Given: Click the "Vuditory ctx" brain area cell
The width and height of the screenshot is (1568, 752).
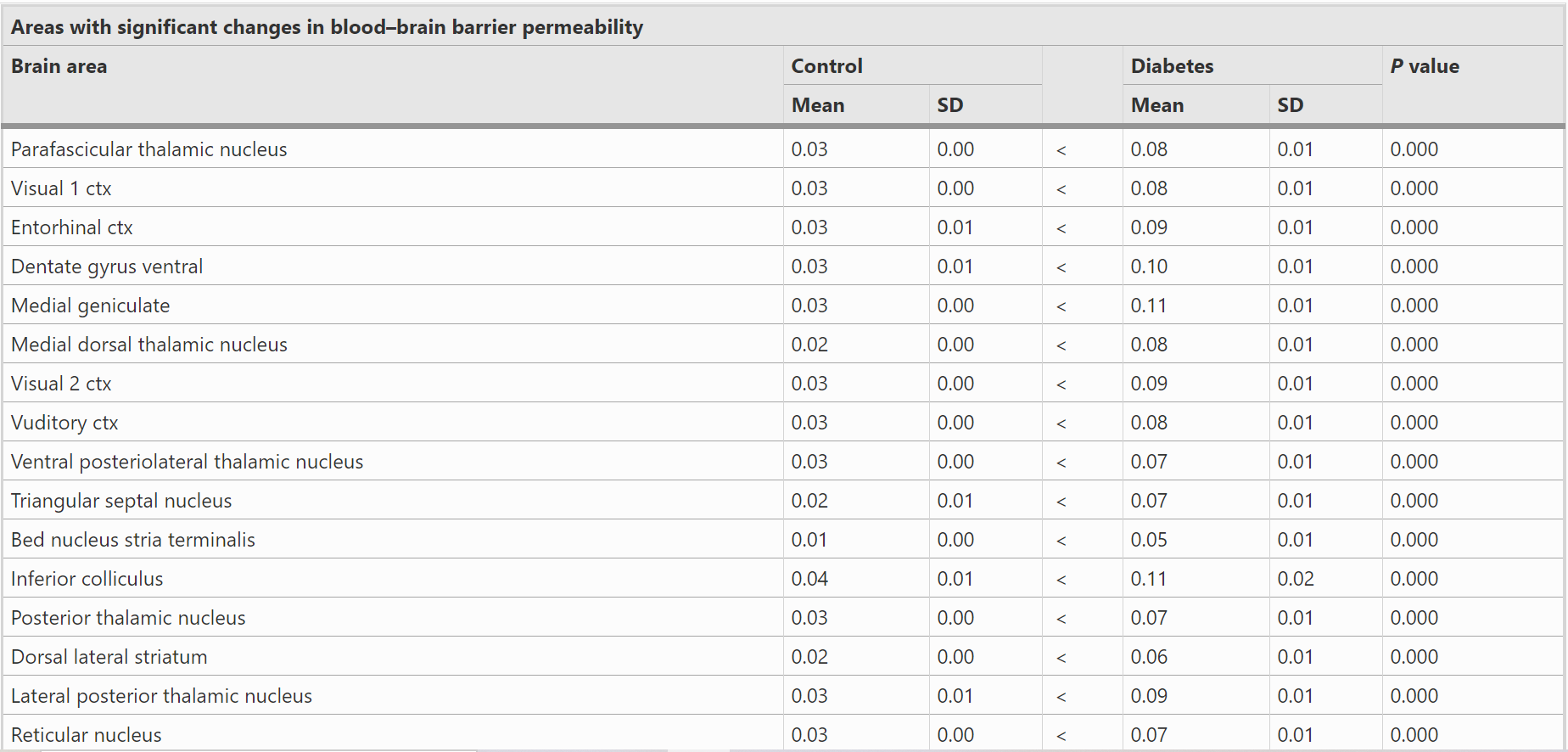Looking at the screenshot, I should 64,423.
